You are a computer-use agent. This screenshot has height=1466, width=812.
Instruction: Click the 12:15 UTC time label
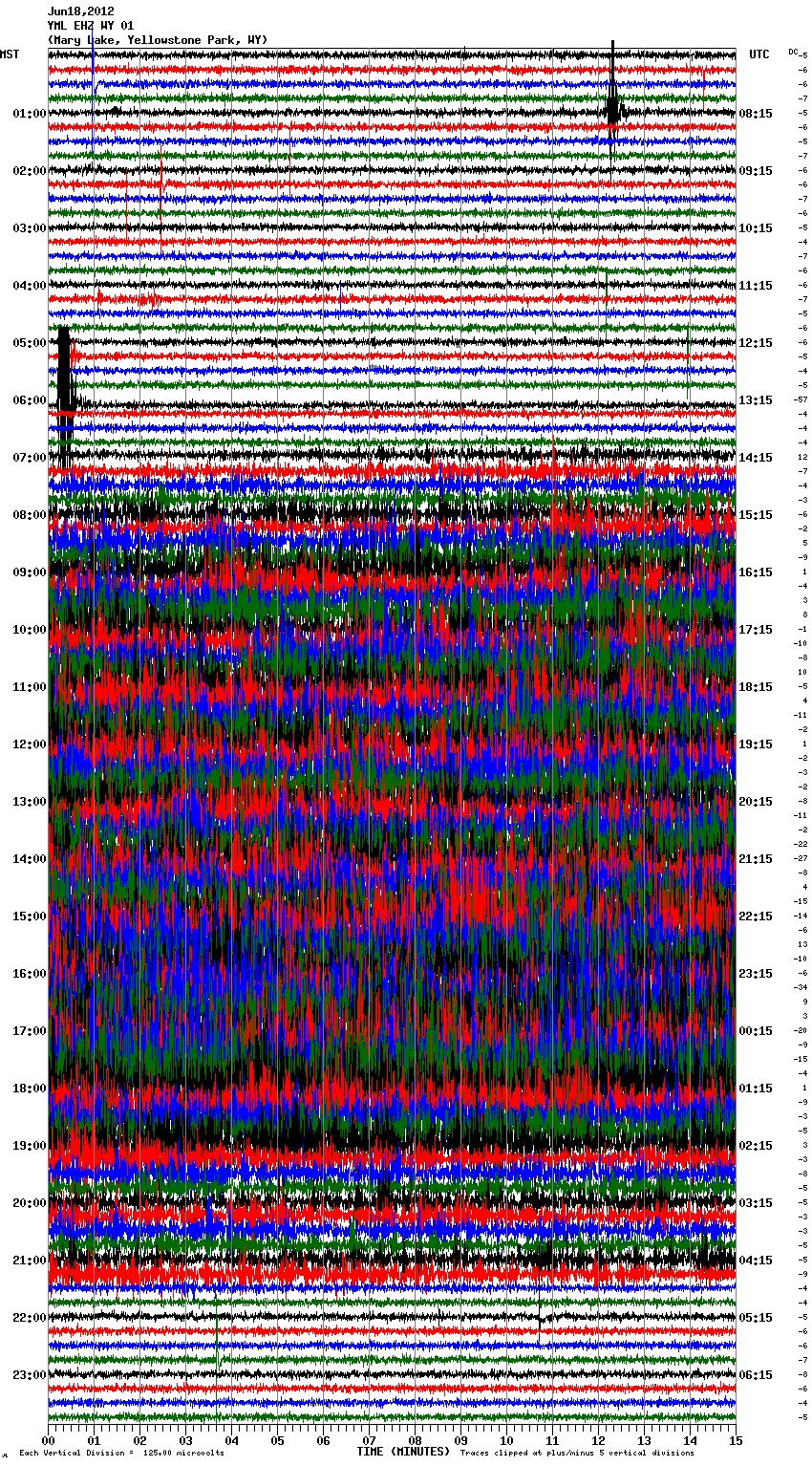pyautogui.click(x=756, y=343)
